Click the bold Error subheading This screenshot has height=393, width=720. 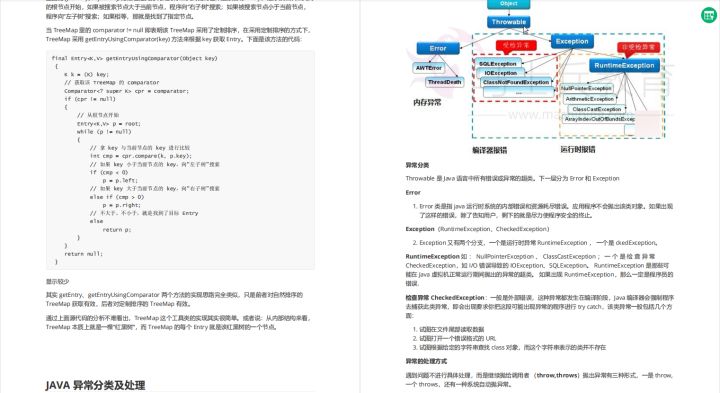[x=413, y=192]
